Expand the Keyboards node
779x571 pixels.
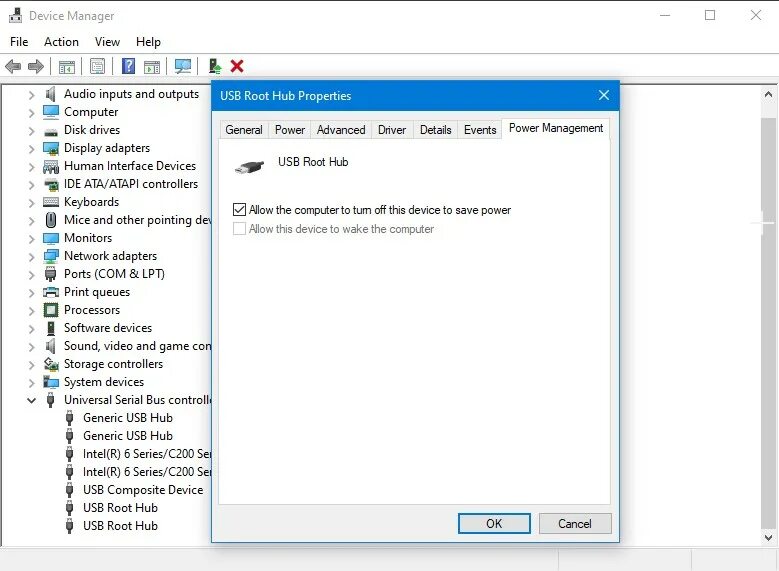(31, 202)
